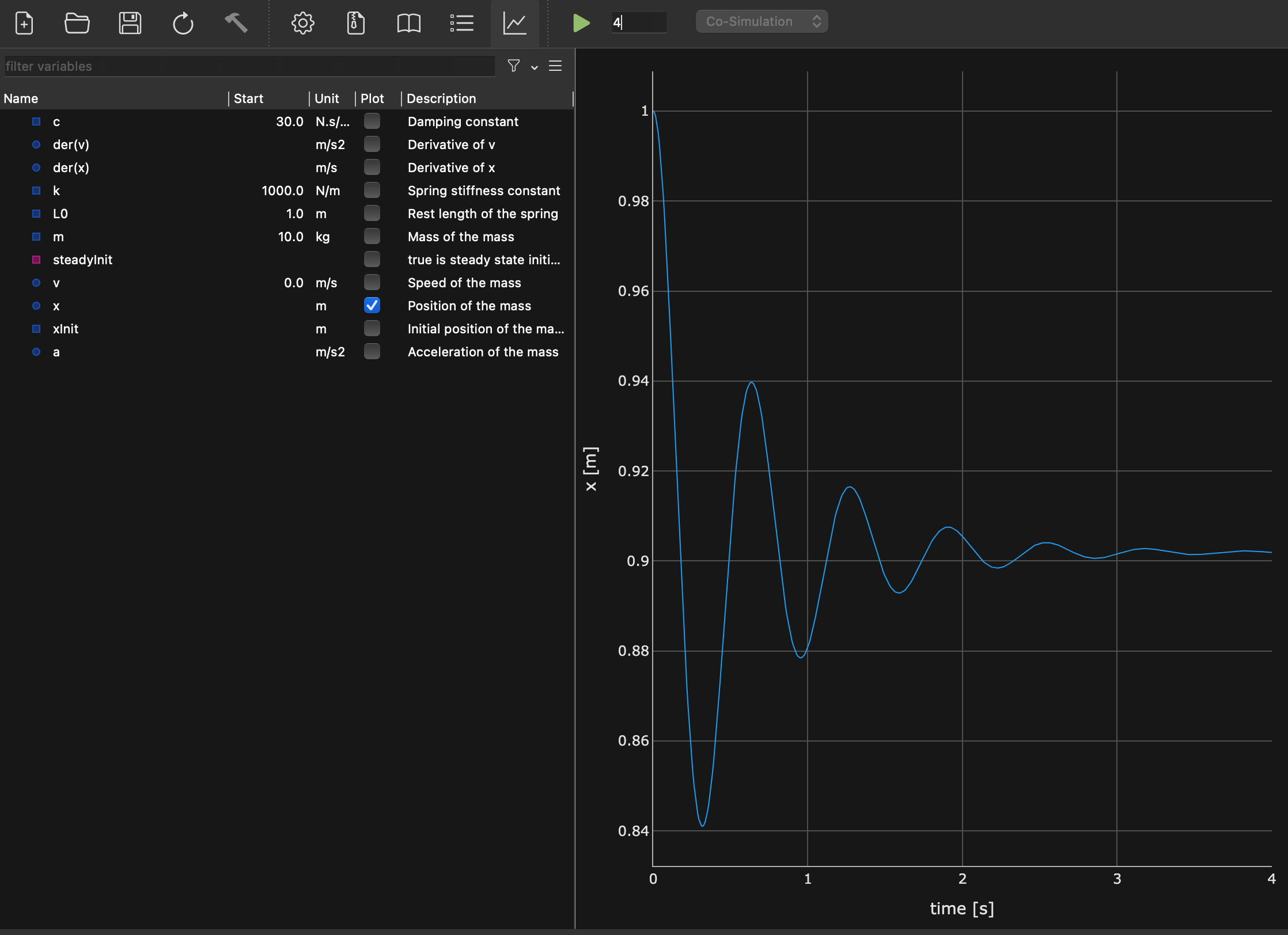The image size is (1288, 935).
Task: Check the plot box for speed v
Action: (x=372, y=282)
